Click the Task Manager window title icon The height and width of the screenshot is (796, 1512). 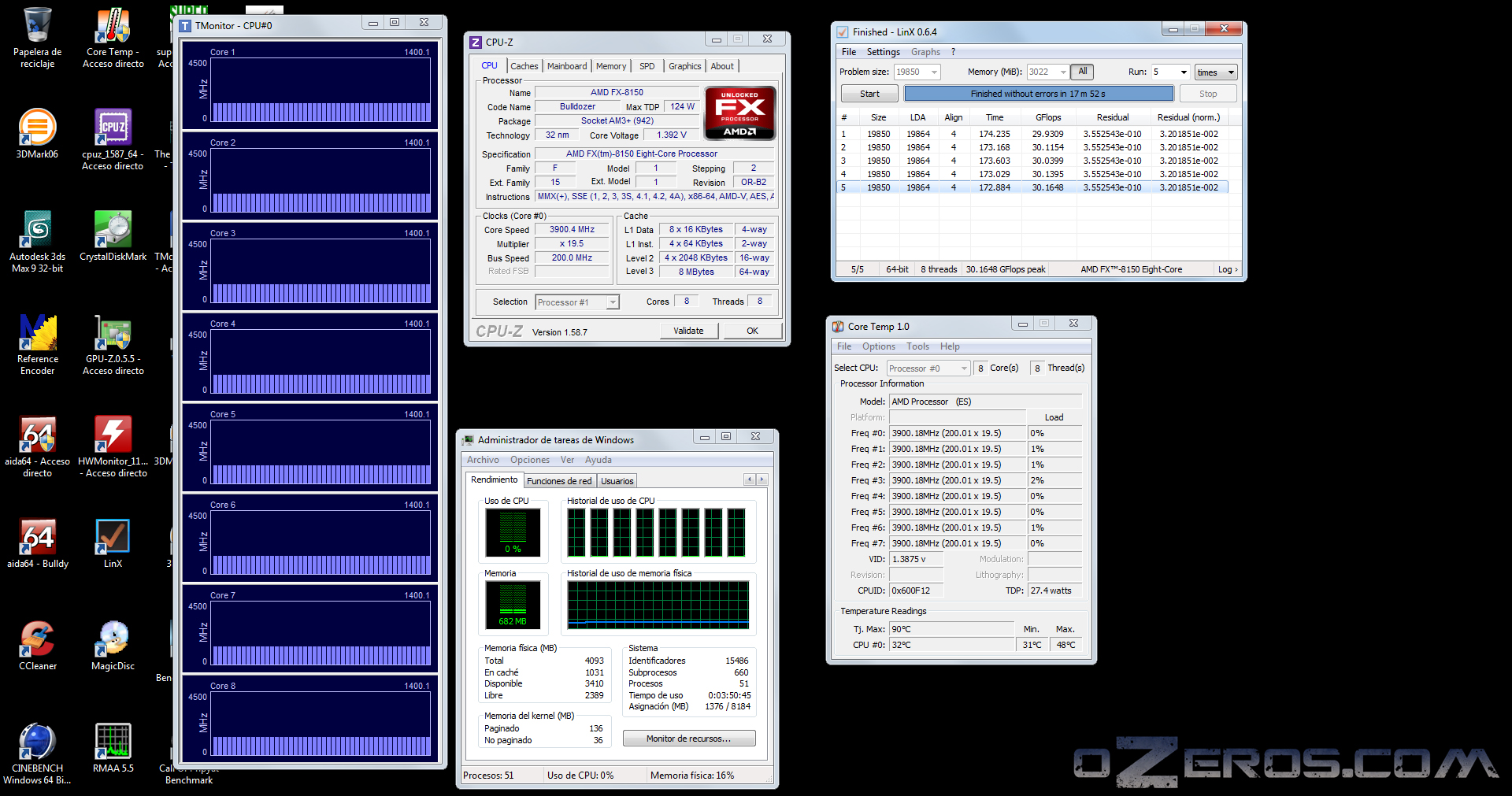468,440
